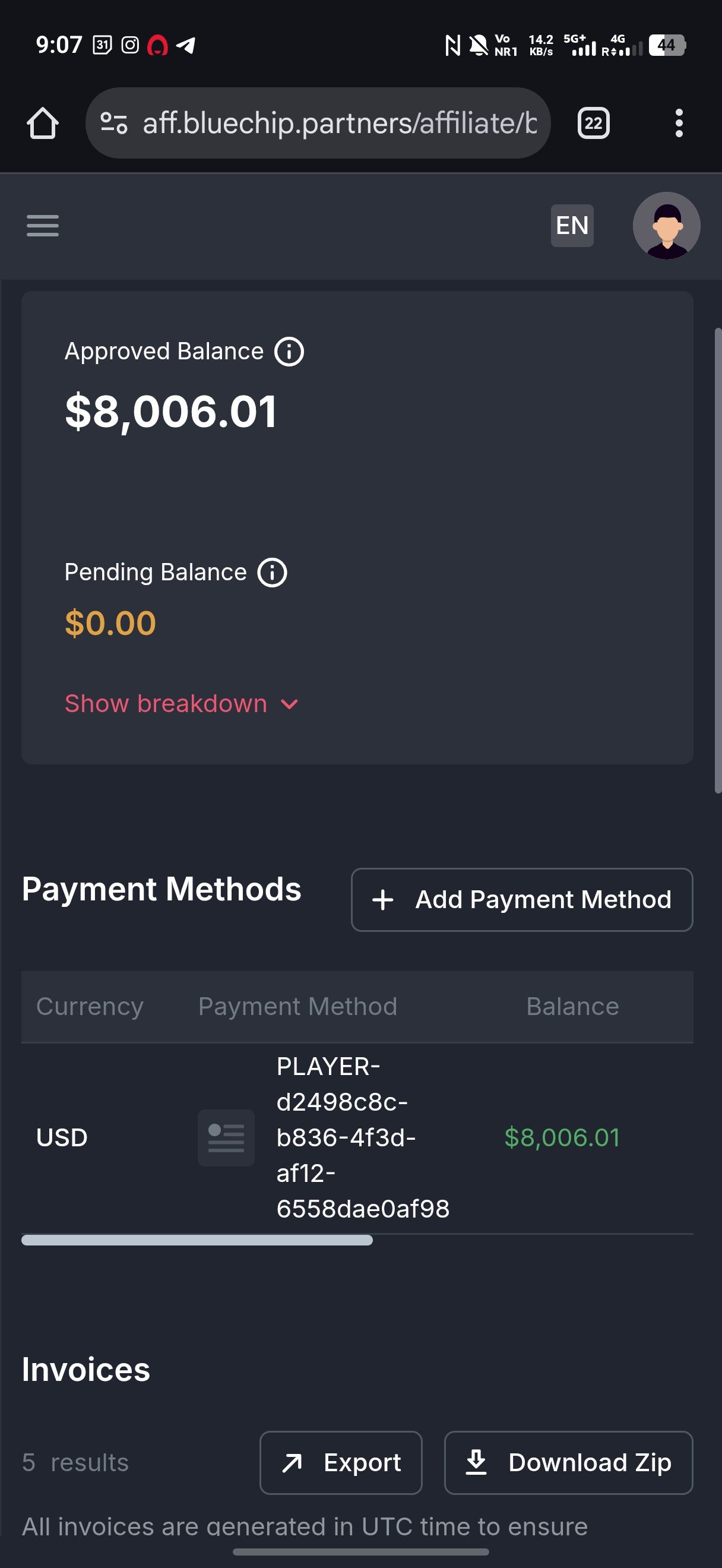Show Pending Balance info tooltip
This screenshot has width=722, height=1568.
[x=272, y=573]
